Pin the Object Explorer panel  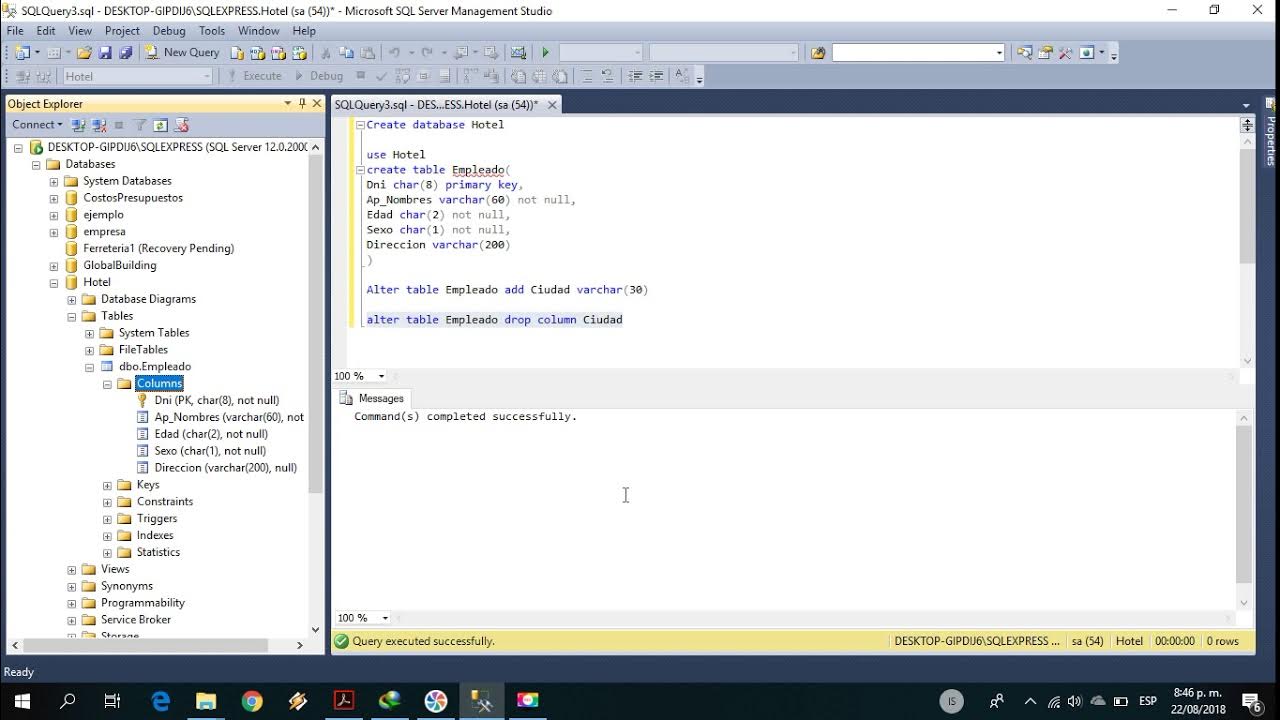303,103
